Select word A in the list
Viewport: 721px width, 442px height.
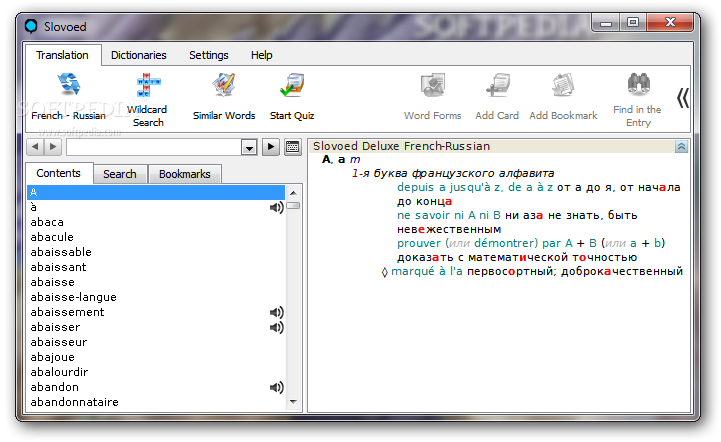(x=156, y=192)
